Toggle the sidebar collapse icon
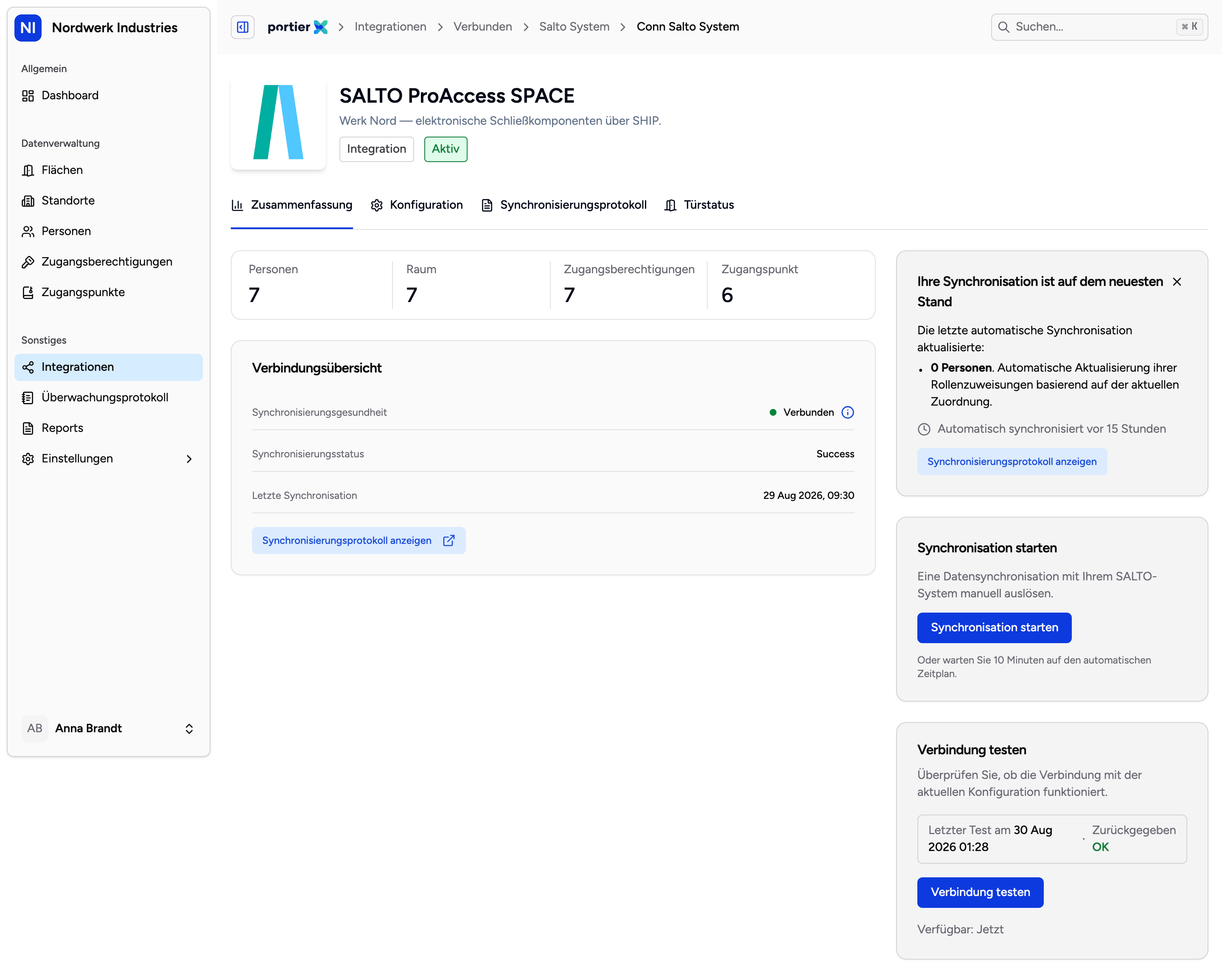1222x980 pixels. [x=243, y=27]
